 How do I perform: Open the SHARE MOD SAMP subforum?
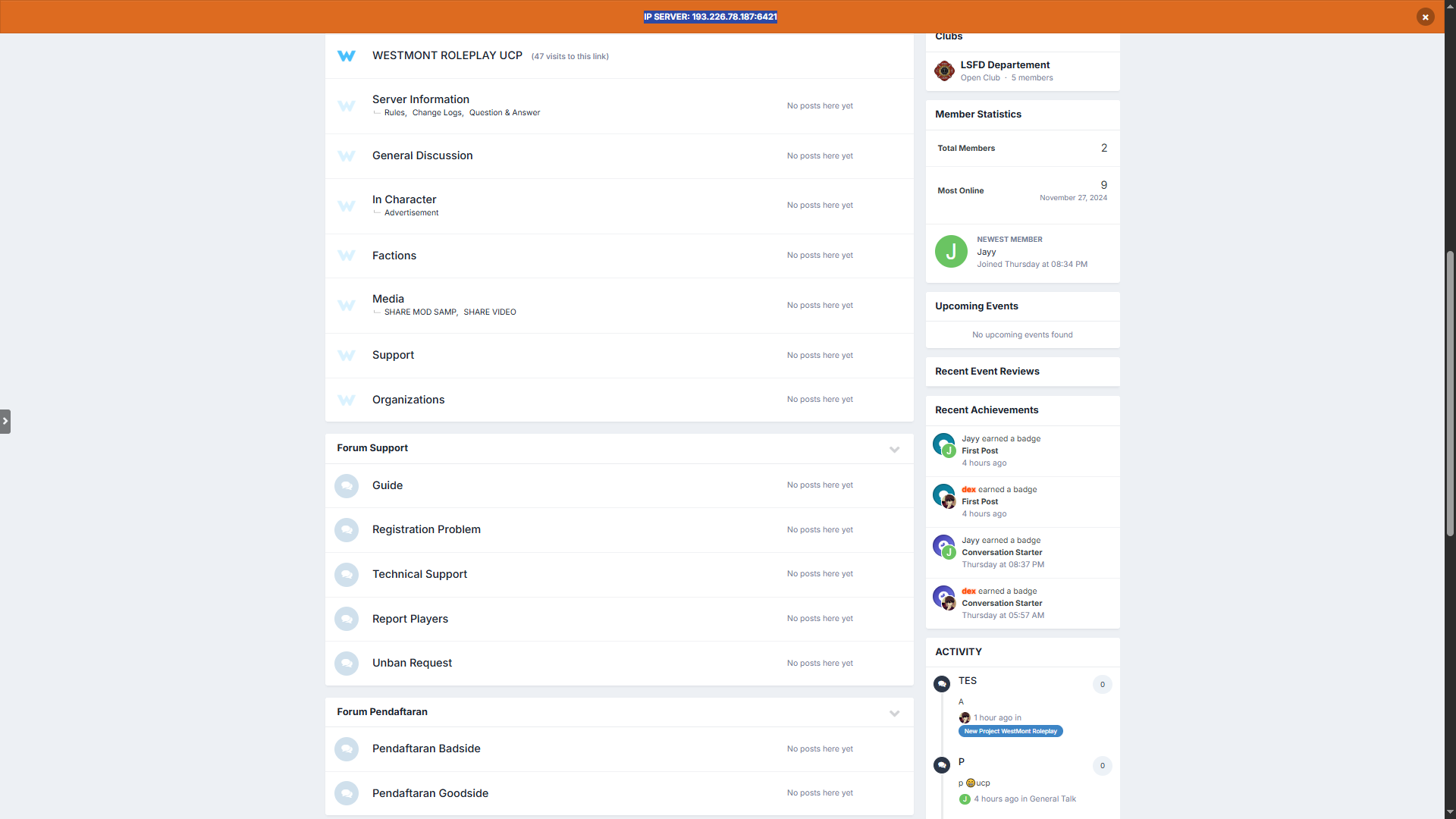(420, 312)
